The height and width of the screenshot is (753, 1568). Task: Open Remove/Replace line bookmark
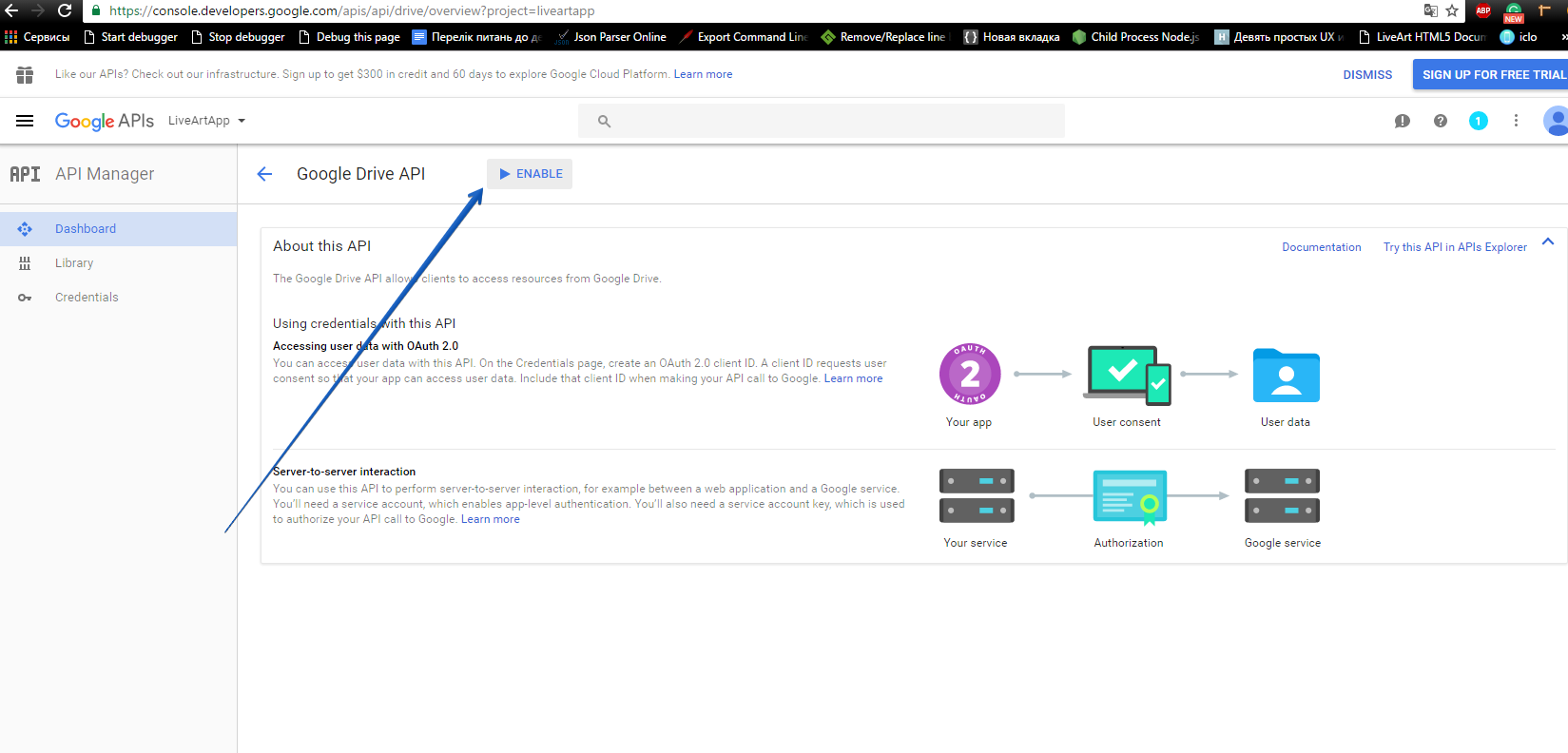(x=885, y=37)
